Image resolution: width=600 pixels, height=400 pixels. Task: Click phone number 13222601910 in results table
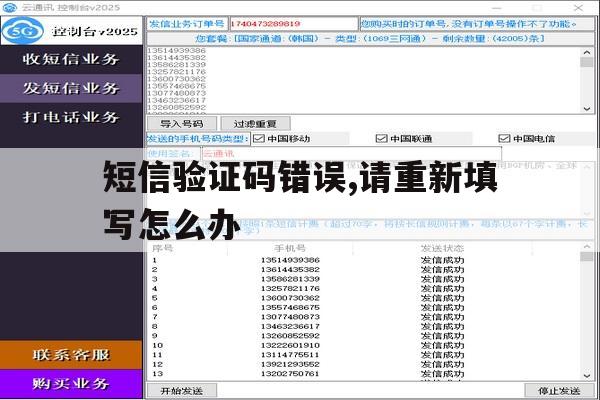pyautogui.click(x=290, y=345)
